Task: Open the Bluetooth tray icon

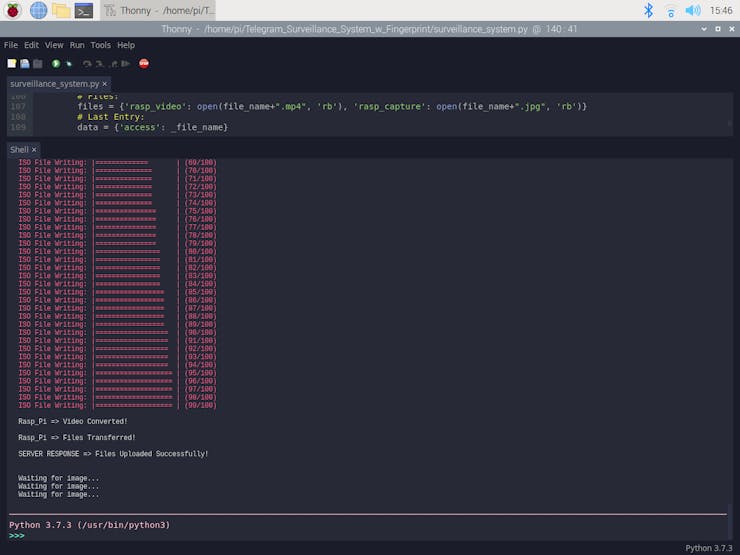Action: click(648, 10)
